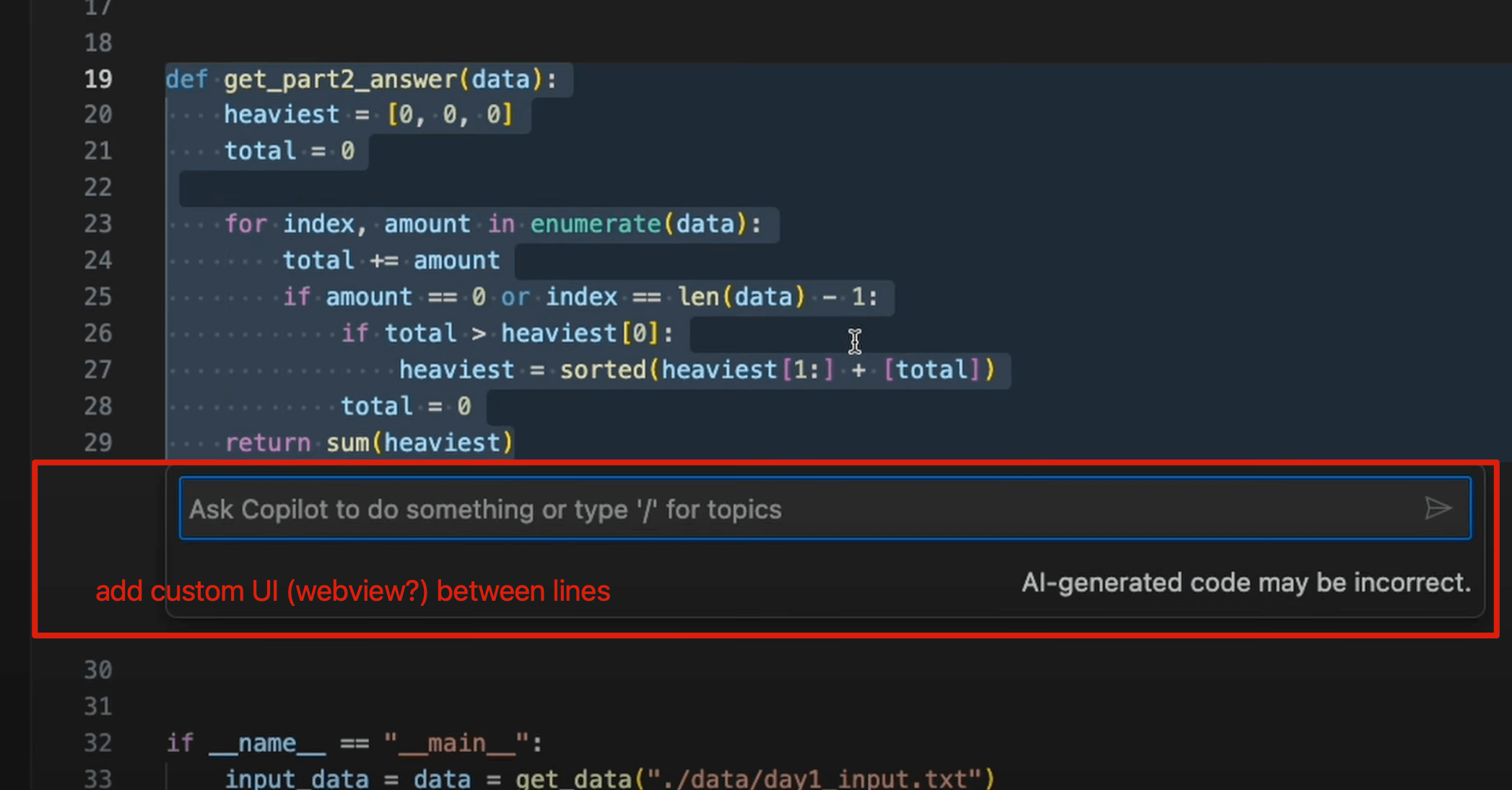This screenshot has width=1512, height=790.
Task: Click sum(heaviest) on line 29
Action: [419, 442]
